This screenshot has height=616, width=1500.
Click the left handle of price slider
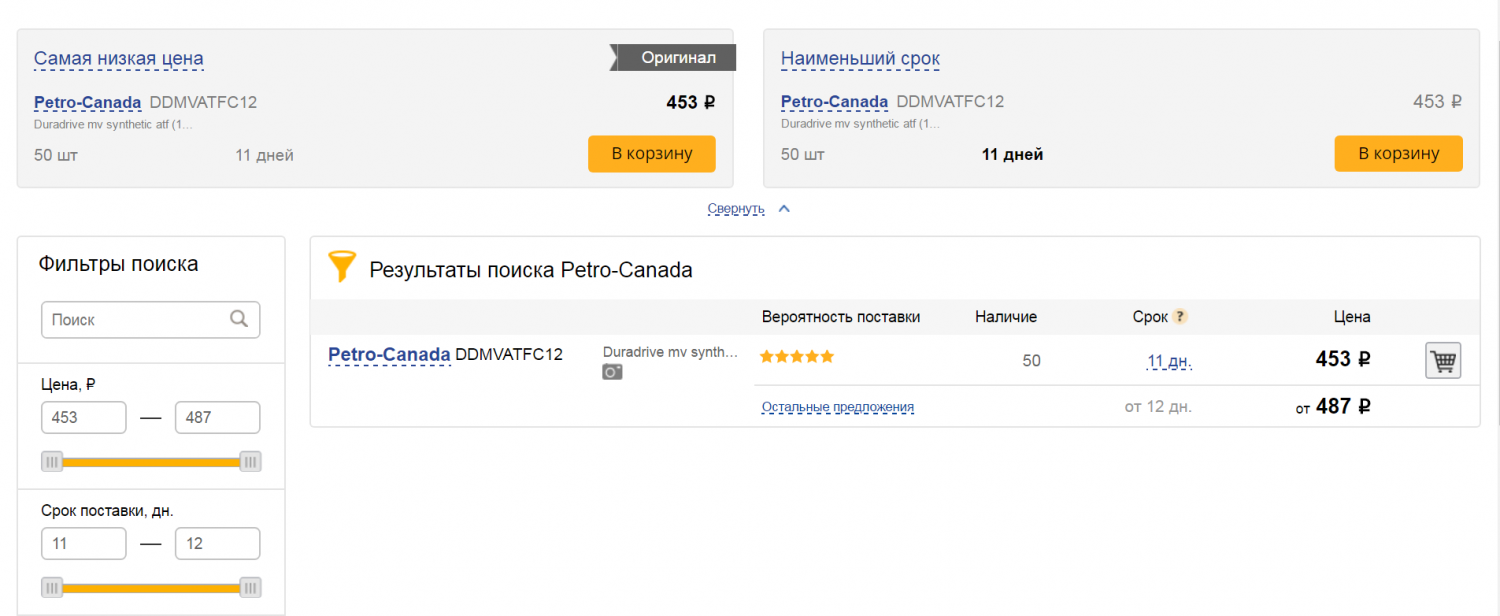tap(52, 461)
